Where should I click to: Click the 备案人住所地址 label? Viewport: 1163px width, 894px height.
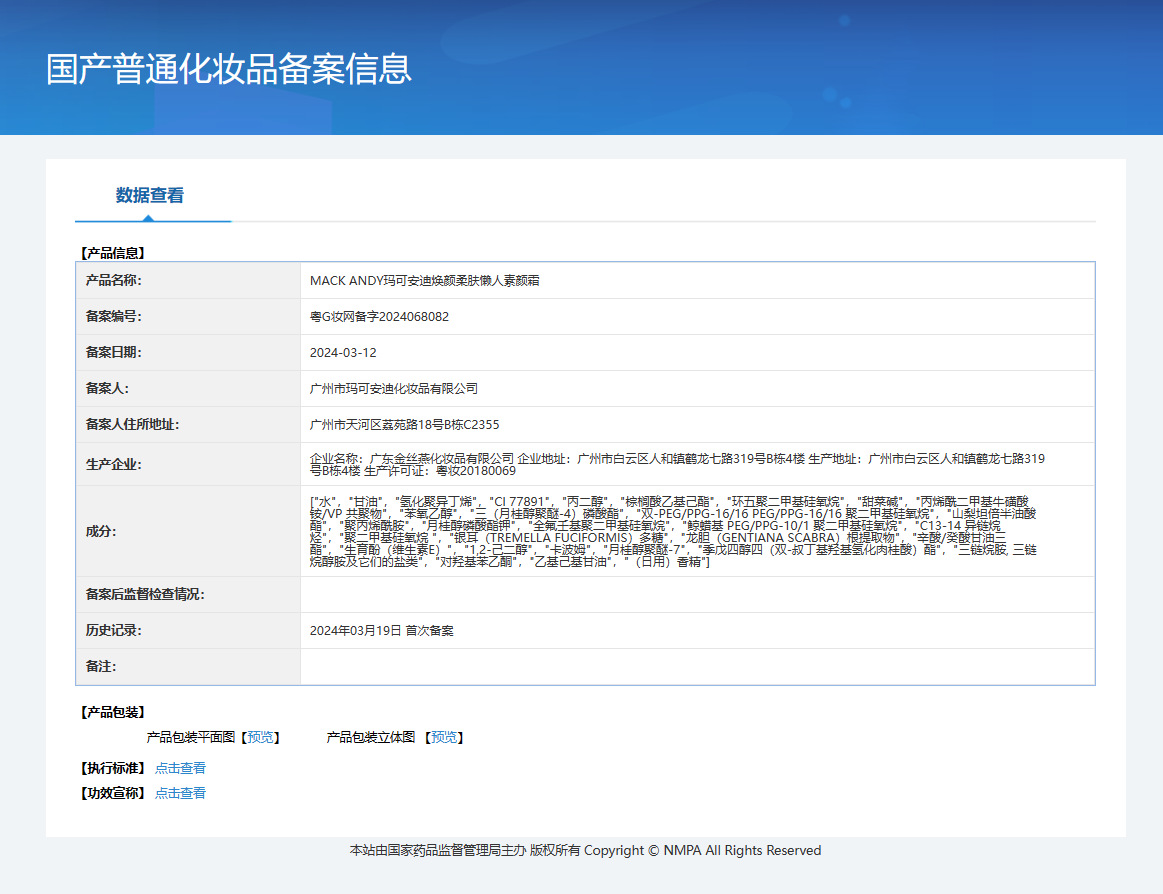[x=132, y=424]
